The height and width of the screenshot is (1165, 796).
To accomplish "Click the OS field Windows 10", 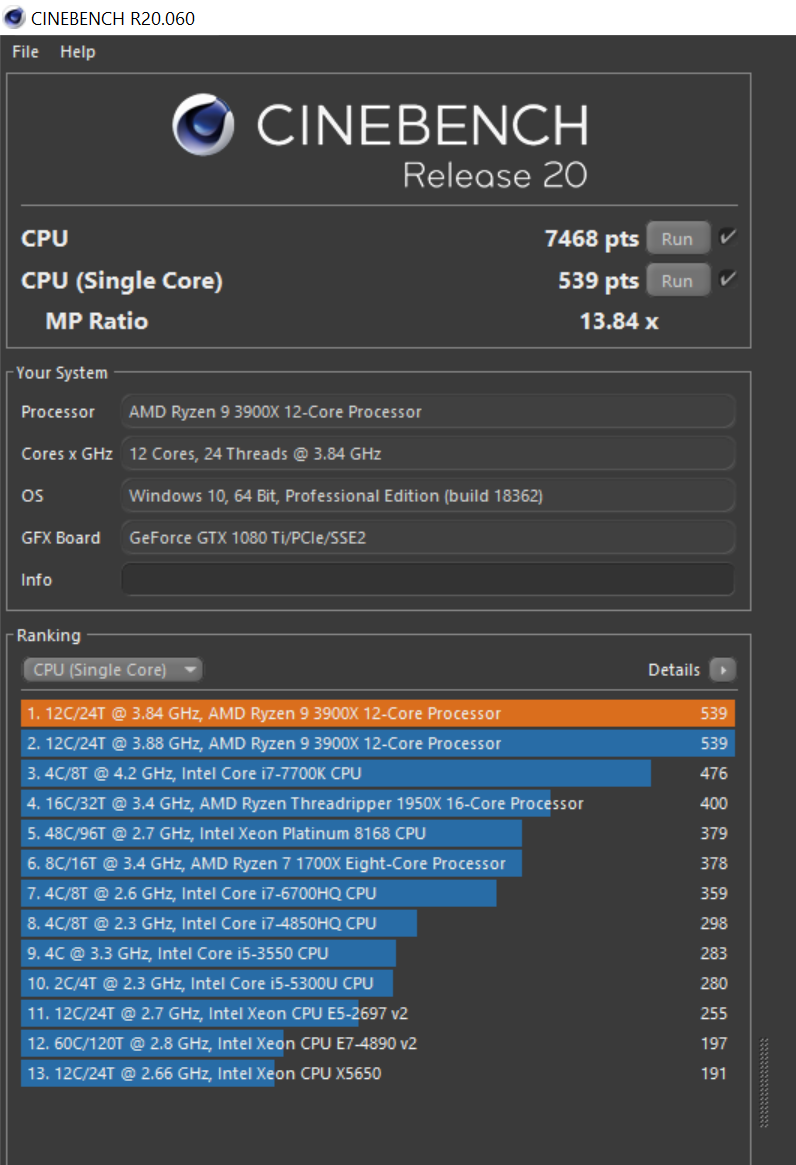I will (x=428, y=496).
